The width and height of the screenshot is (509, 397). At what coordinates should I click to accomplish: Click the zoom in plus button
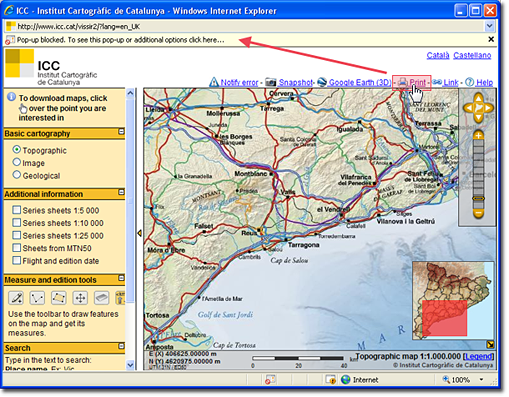point(478,135)
